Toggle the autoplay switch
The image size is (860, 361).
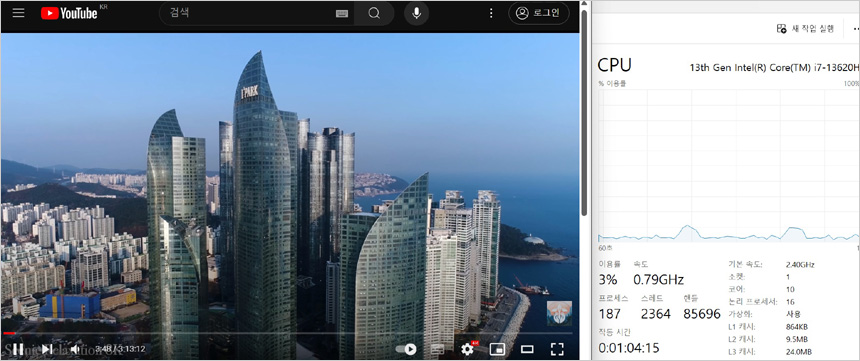coord(406,349)
